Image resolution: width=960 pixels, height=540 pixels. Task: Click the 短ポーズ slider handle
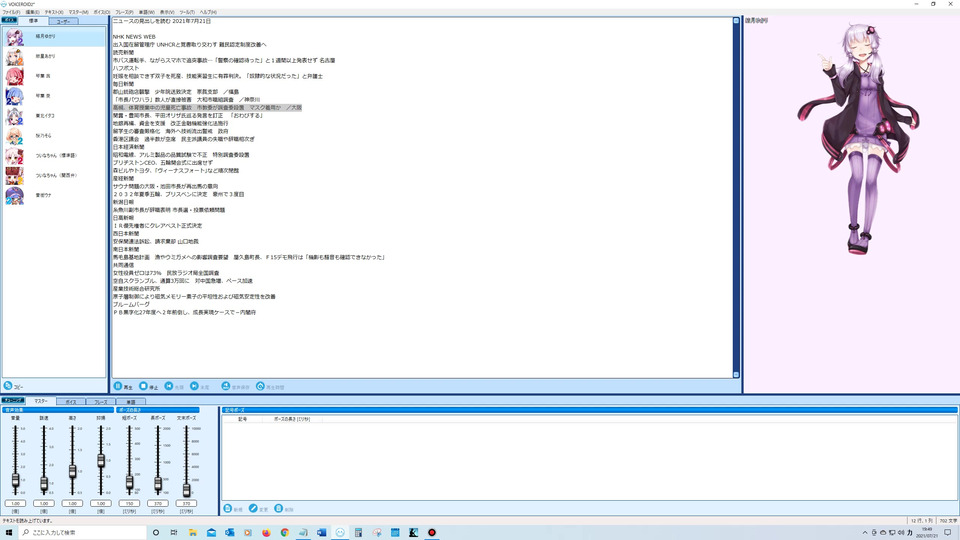coord(129,482)
